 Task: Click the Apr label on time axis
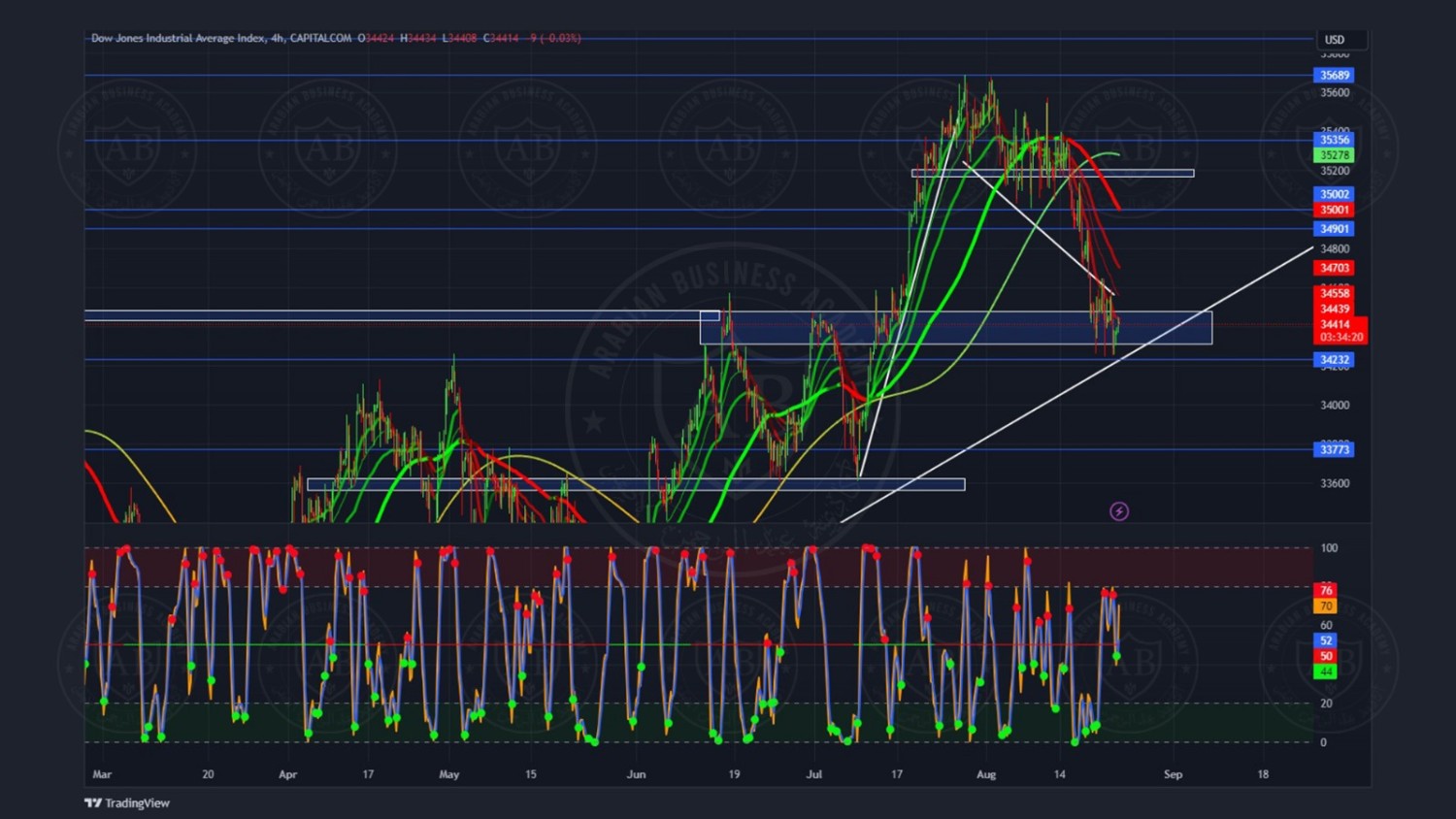[287, 774]
